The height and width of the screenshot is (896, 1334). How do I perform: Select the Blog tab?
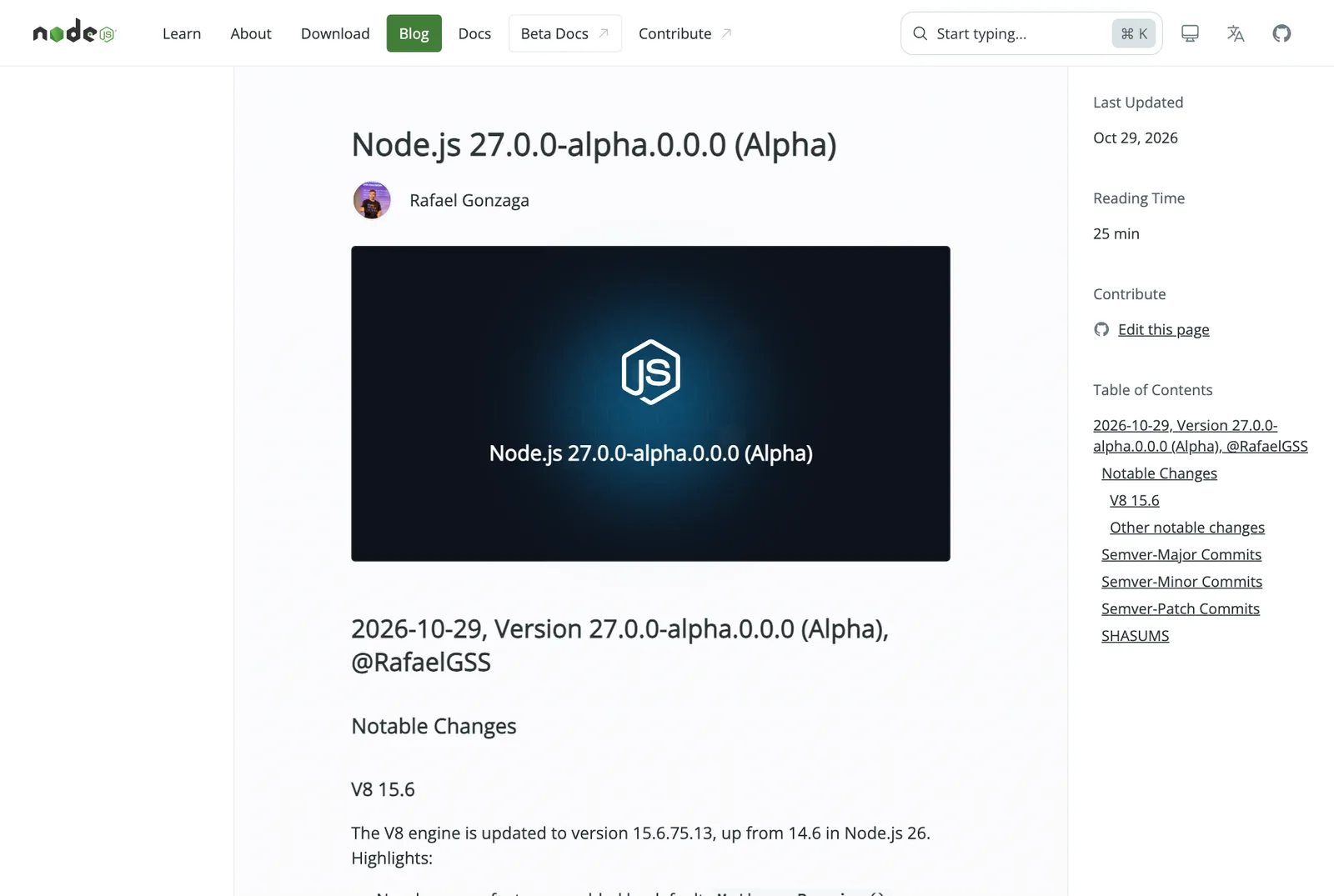click(x=414, y=33)
